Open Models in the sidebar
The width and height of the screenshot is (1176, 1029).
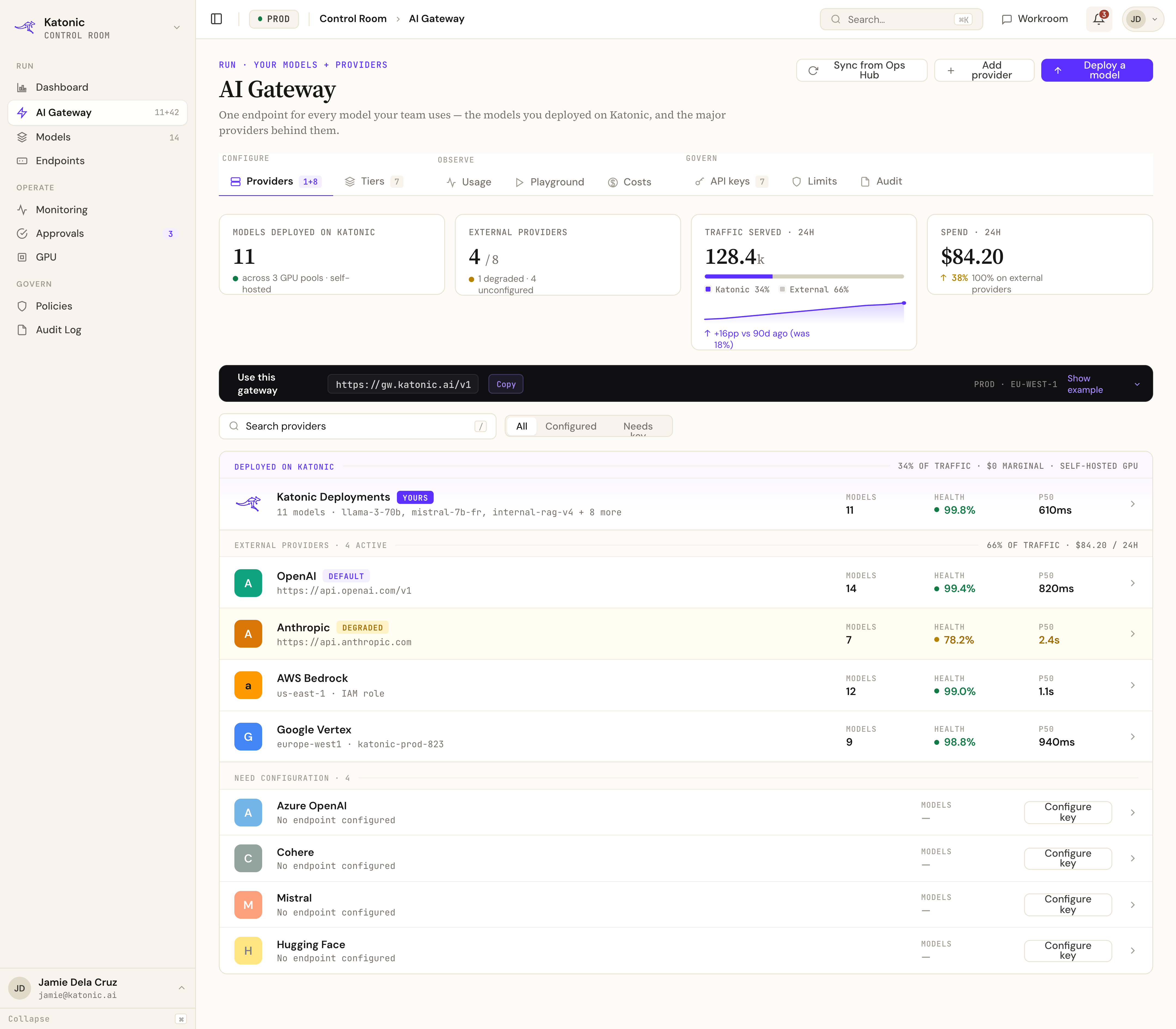pyautogui.click(x=98, y=137)
